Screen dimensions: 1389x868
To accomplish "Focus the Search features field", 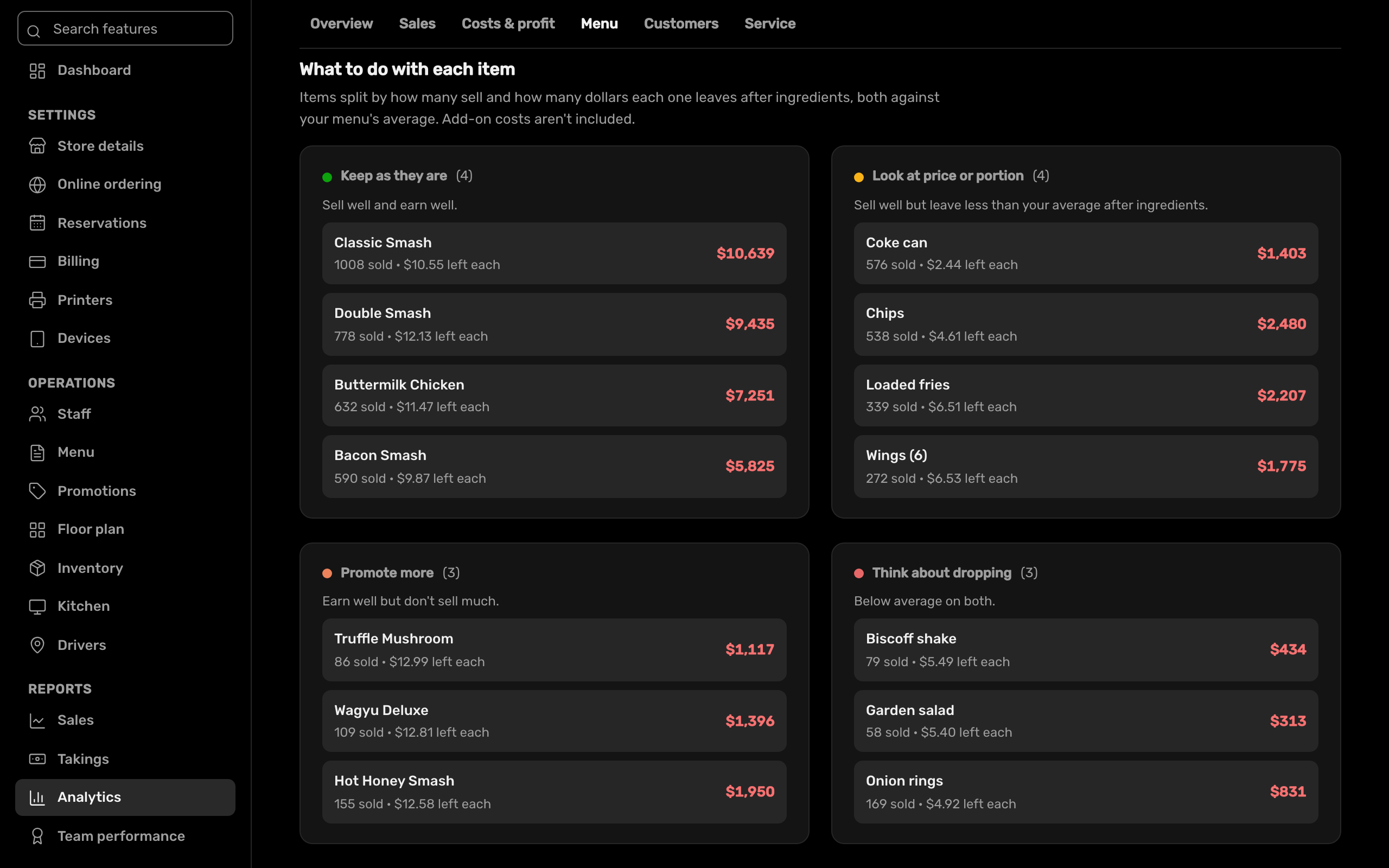I will point(125,28).
